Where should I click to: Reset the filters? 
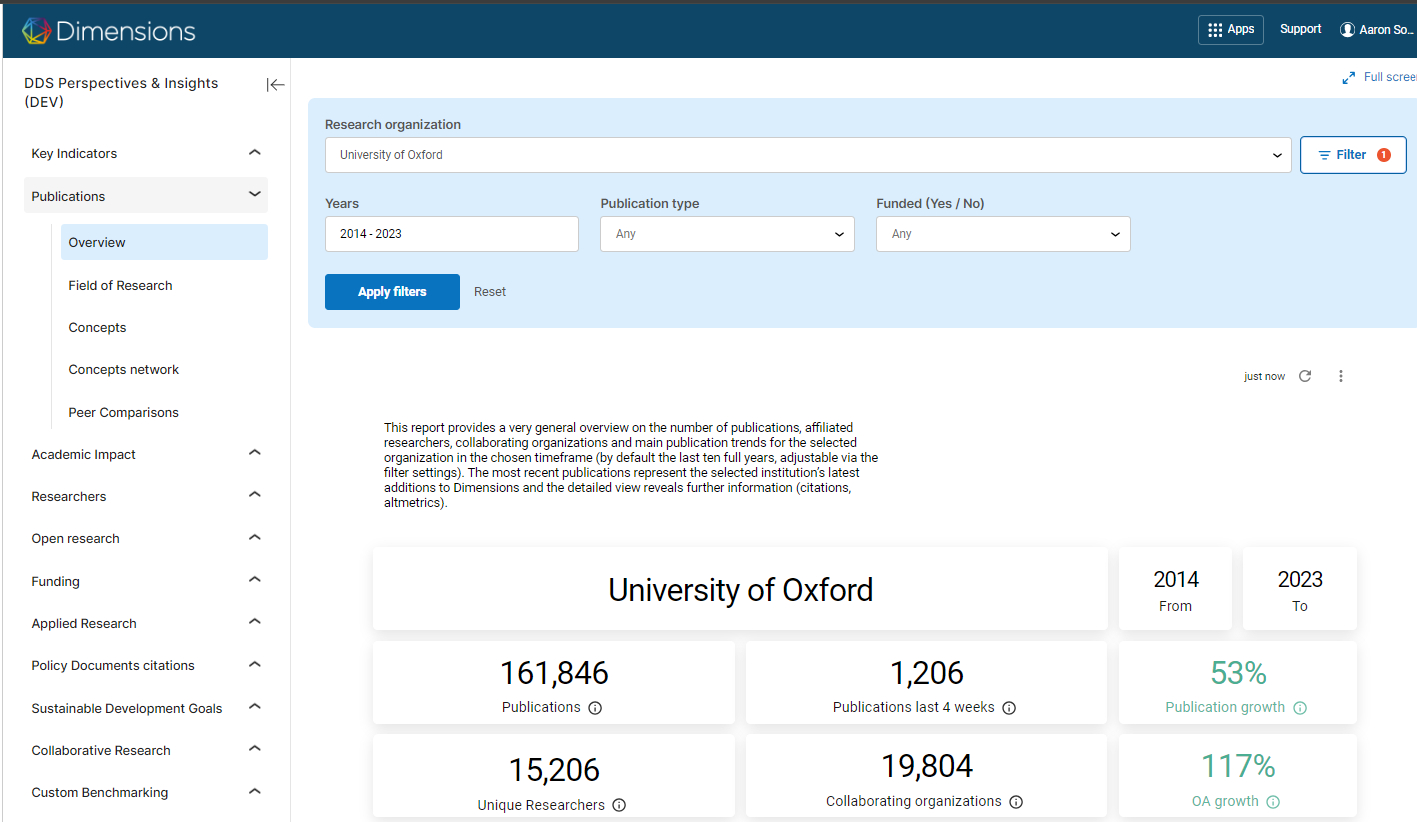pyautogui.click(x=490, y=292)
